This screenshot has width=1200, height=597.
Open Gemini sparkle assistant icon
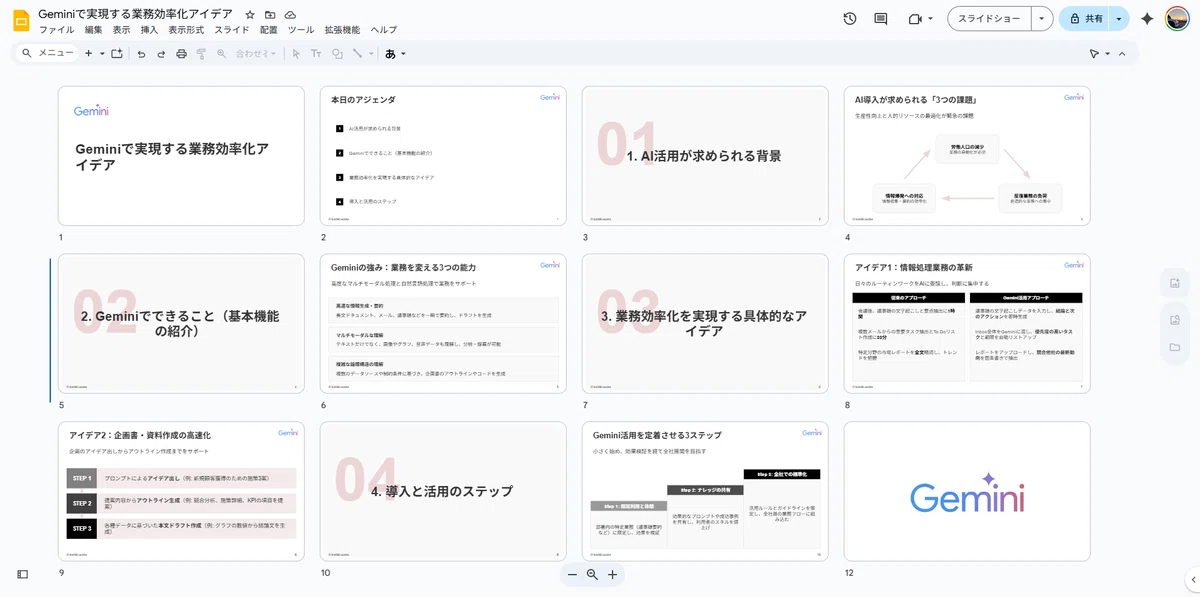[1147, 19]
